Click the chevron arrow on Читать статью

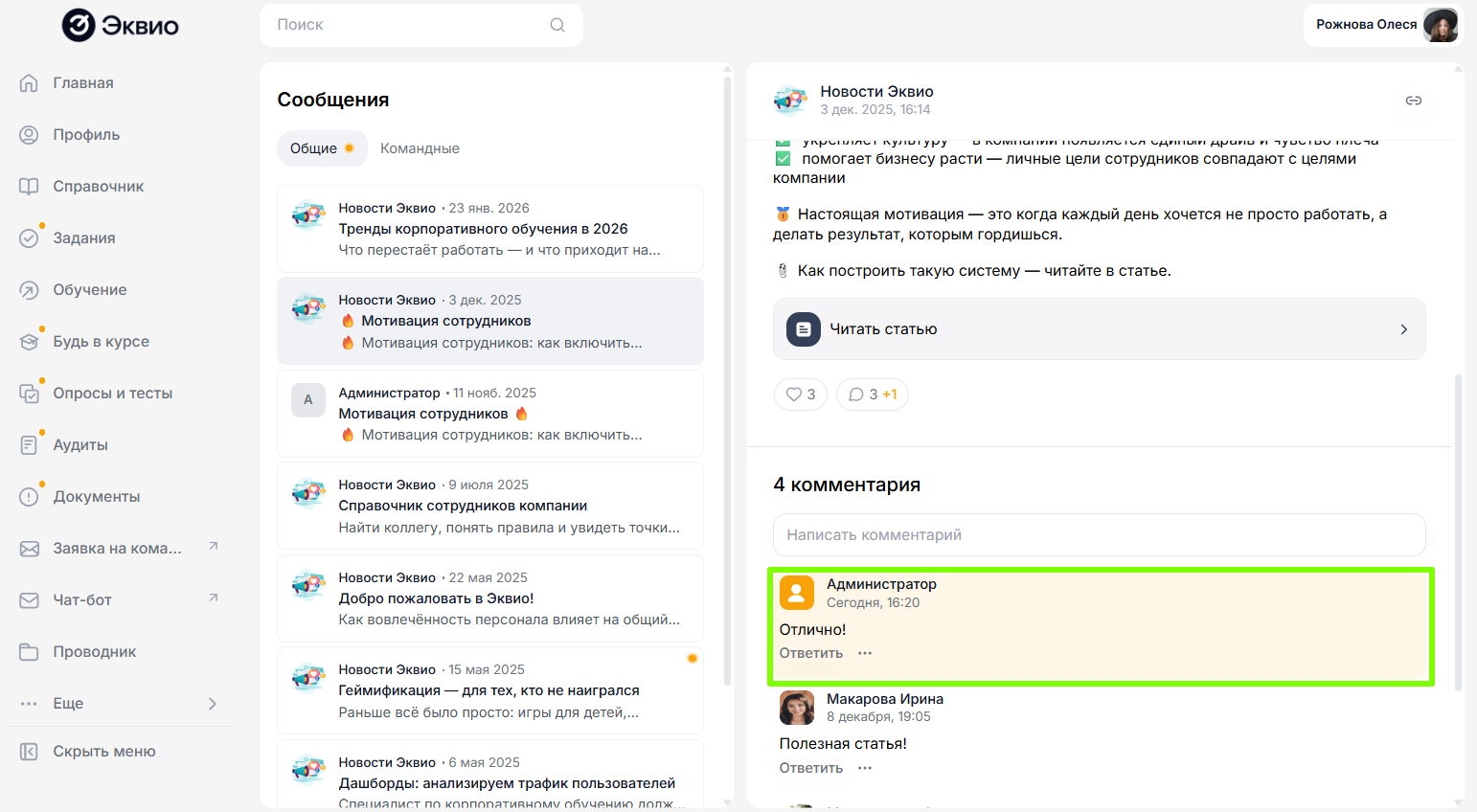[x=1404, y=329]
